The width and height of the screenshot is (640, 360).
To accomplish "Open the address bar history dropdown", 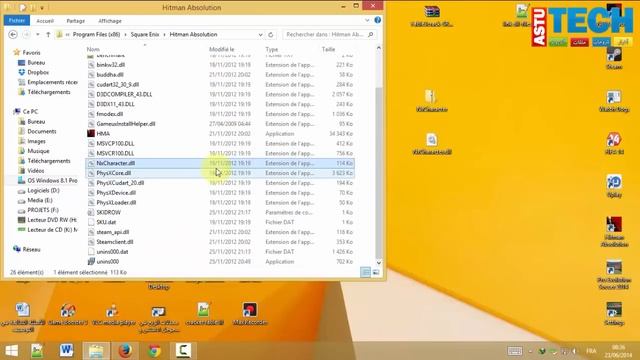I will click(260, 35).
